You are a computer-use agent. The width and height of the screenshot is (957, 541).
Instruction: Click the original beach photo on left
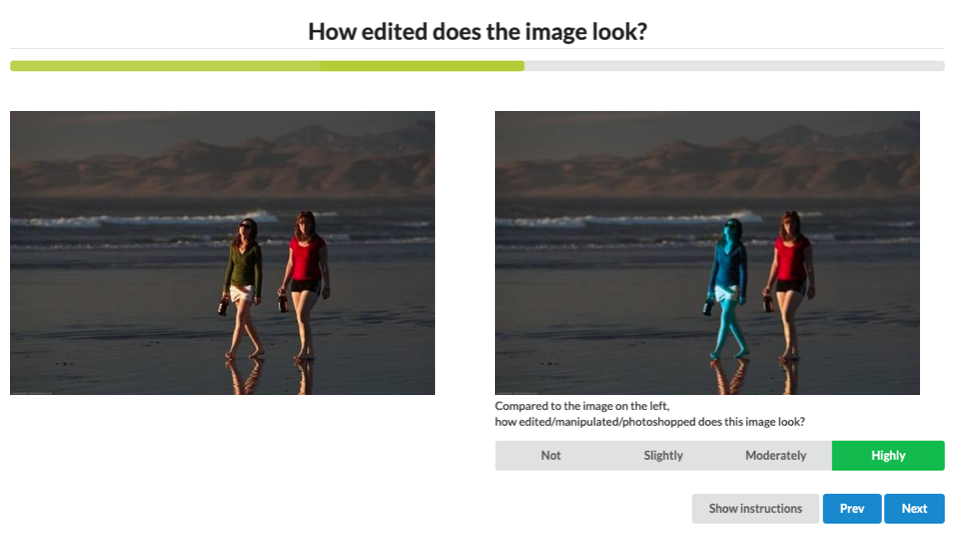(x=222, y=253)
